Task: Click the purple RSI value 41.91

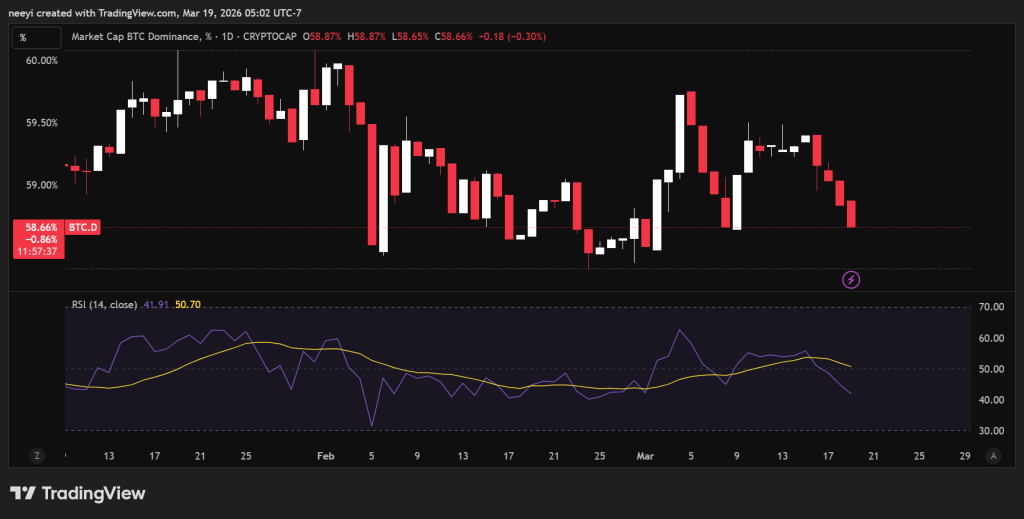Action: 156,303
